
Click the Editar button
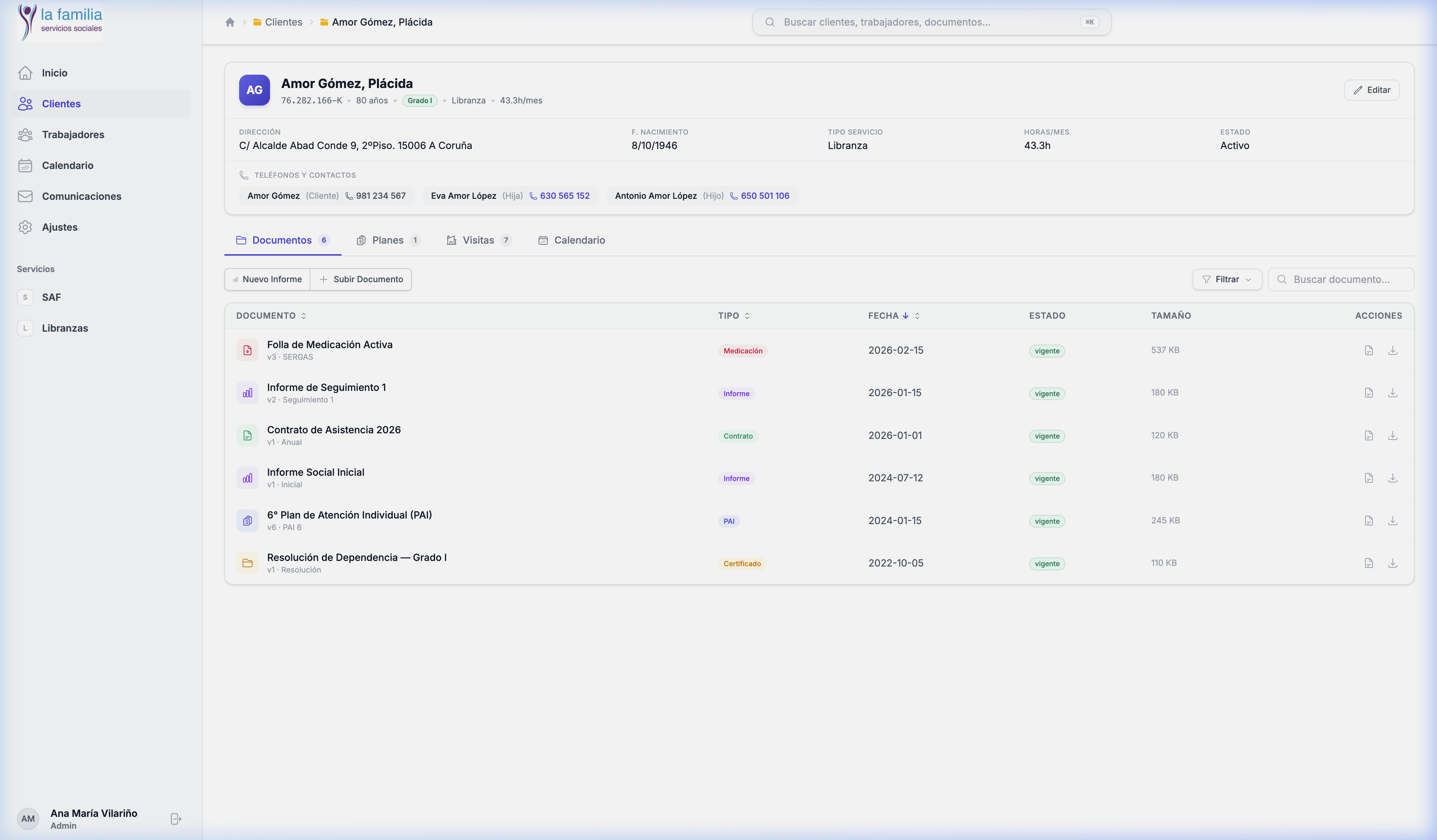1371,90
